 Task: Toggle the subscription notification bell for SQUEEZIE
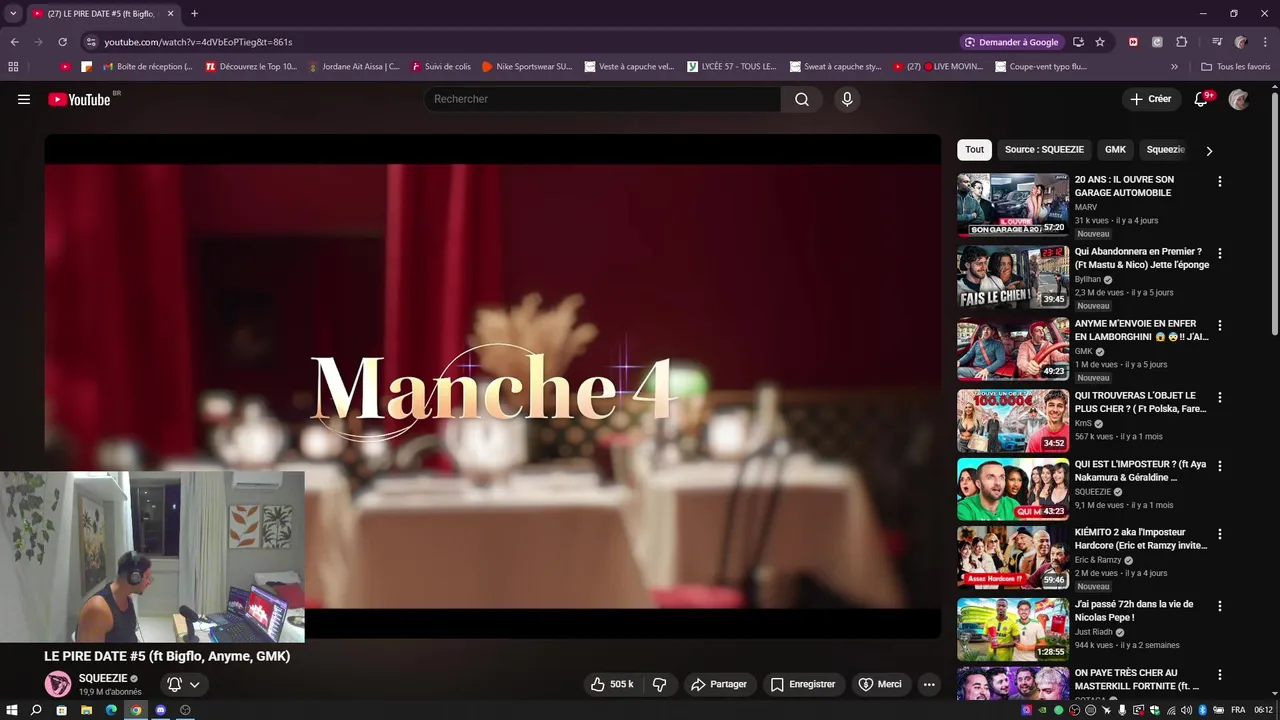174,685
